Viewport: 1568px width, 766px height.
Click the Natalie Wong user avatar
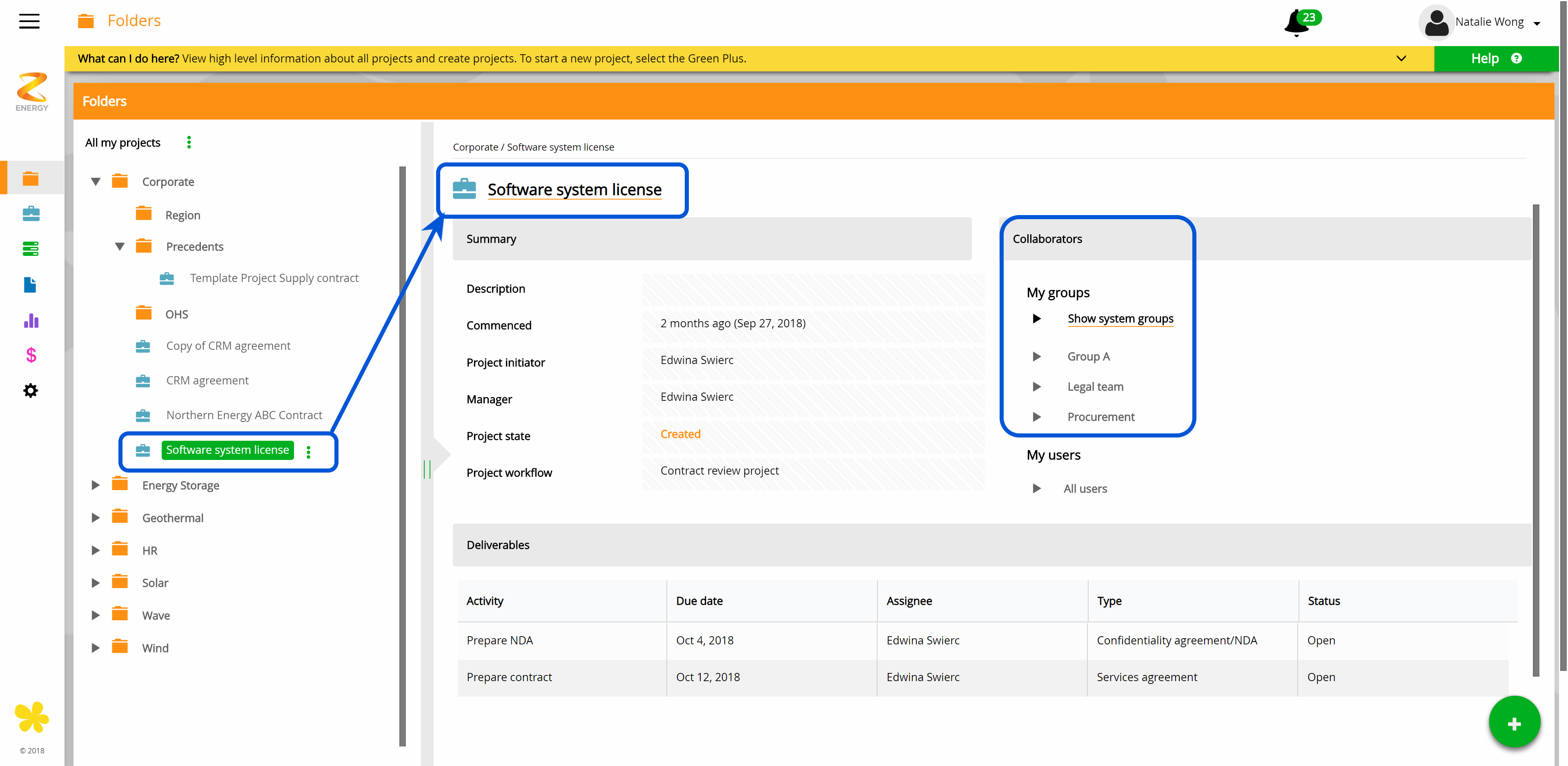pyautogui.click(x=1436, y=22)
